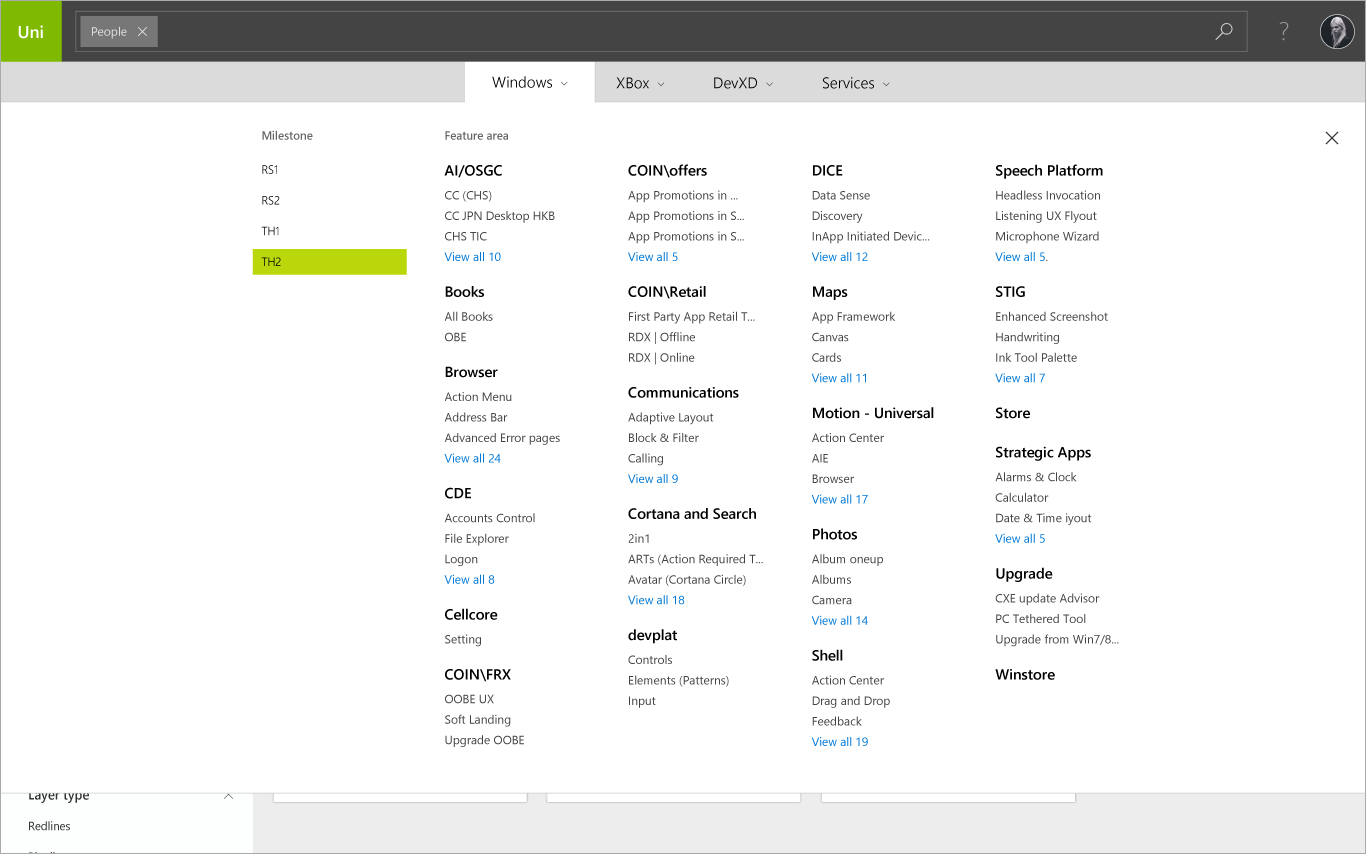Click View all 10 under AI/OSGC
Image resolution: width=1366 pixels, height=854 pixels.
473,257
